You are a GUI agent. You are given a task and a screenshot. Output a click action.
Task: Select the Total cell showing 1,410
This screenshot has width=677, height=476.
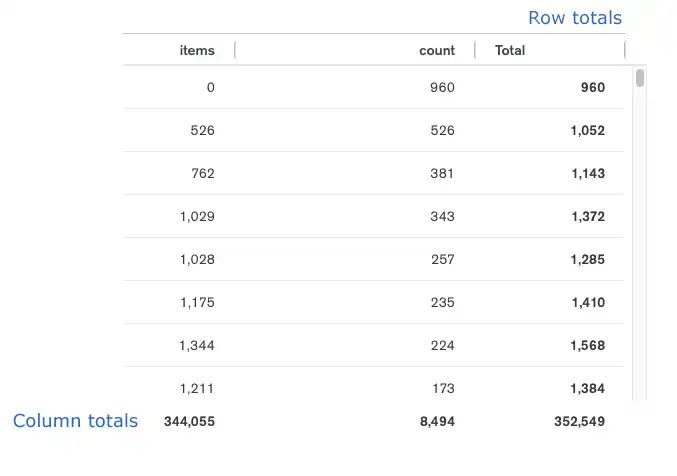[587, 302]
